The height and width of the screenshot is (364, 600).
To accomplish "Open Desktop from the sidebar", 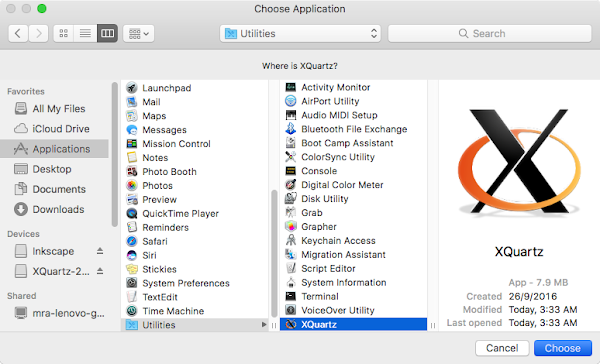I will (54, 169).
